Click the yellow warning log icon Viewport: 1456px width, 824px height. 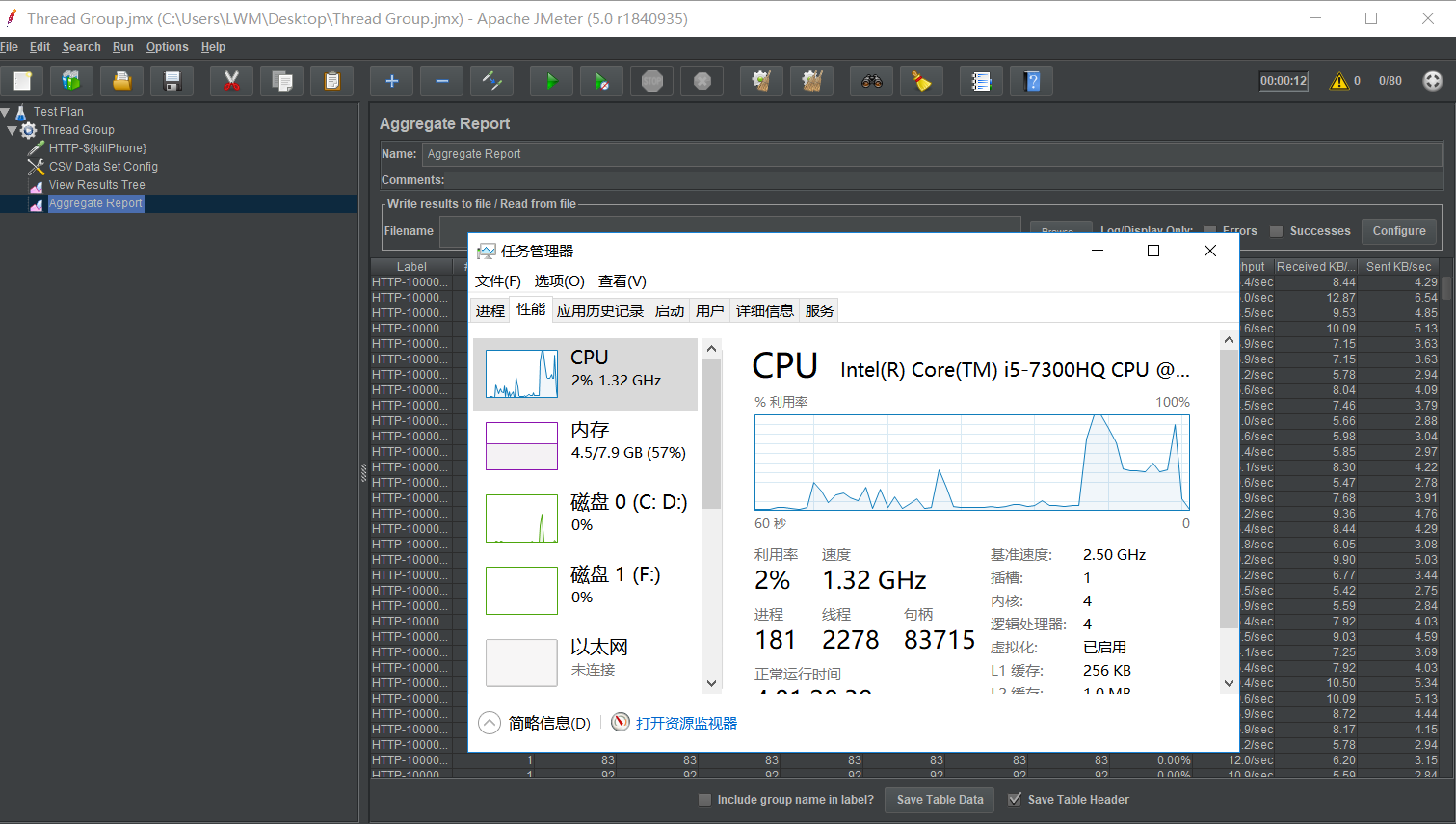[1339, 81]
